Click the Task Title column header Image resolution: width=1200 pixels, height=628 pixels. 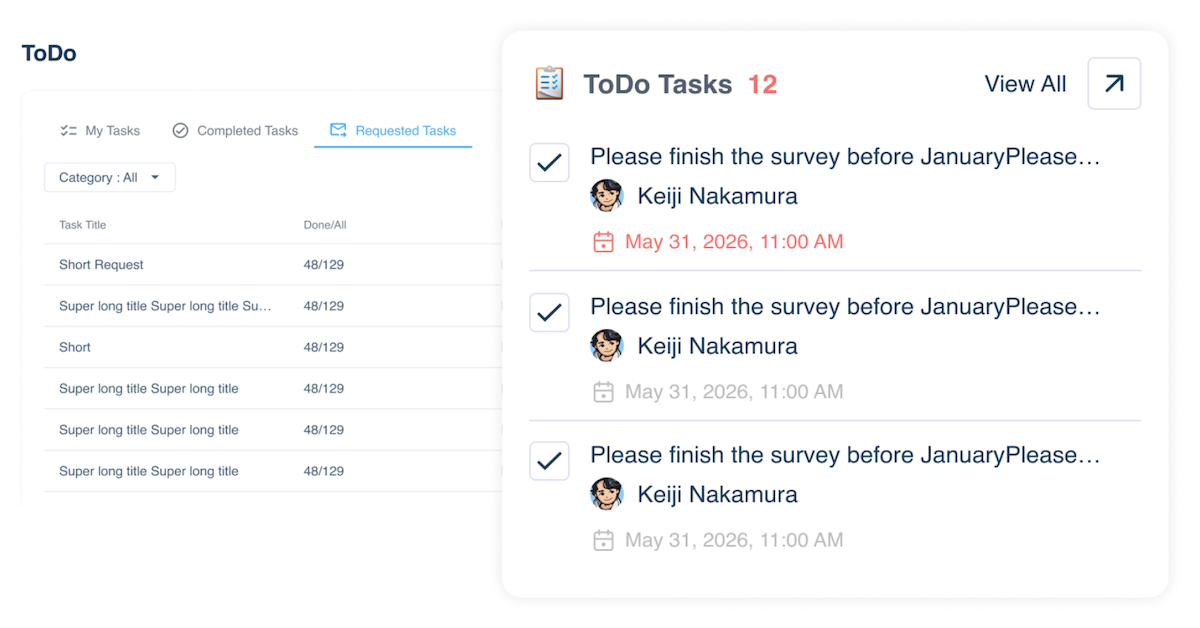coord(82,225)
